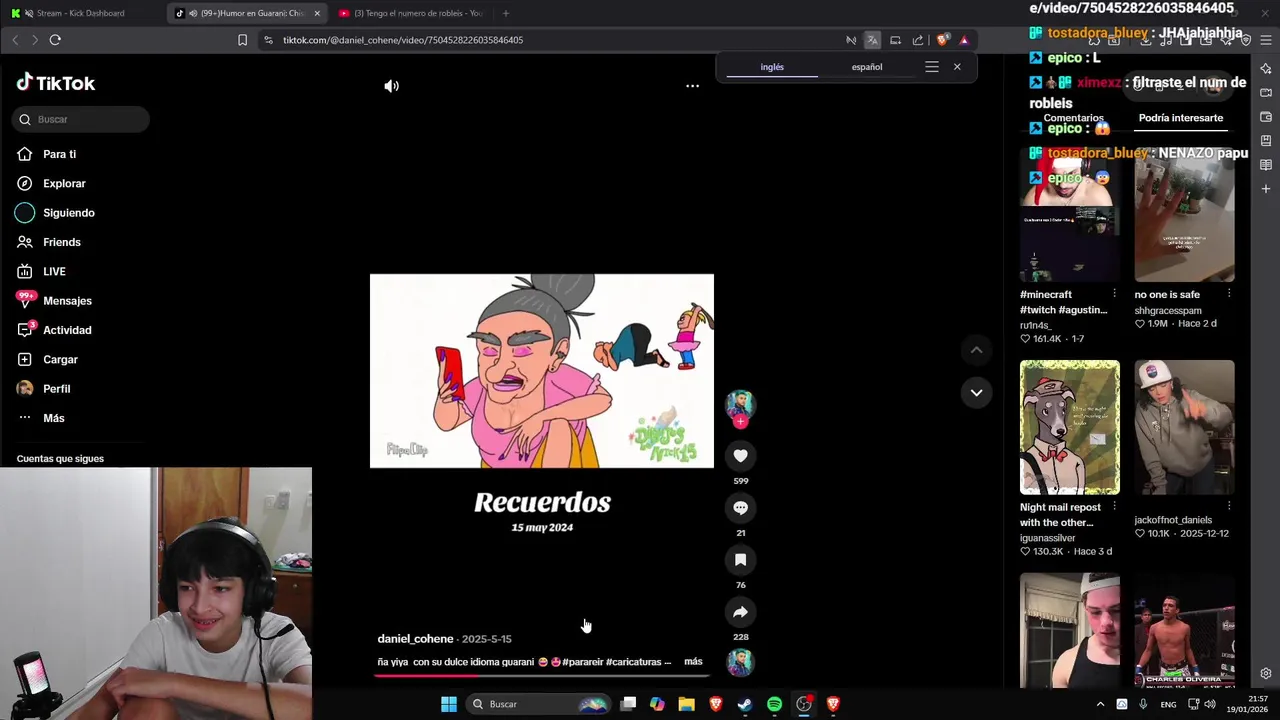Close the Humor en Guarani TikTok tab

pyautogui.click(x=317, y=13)
